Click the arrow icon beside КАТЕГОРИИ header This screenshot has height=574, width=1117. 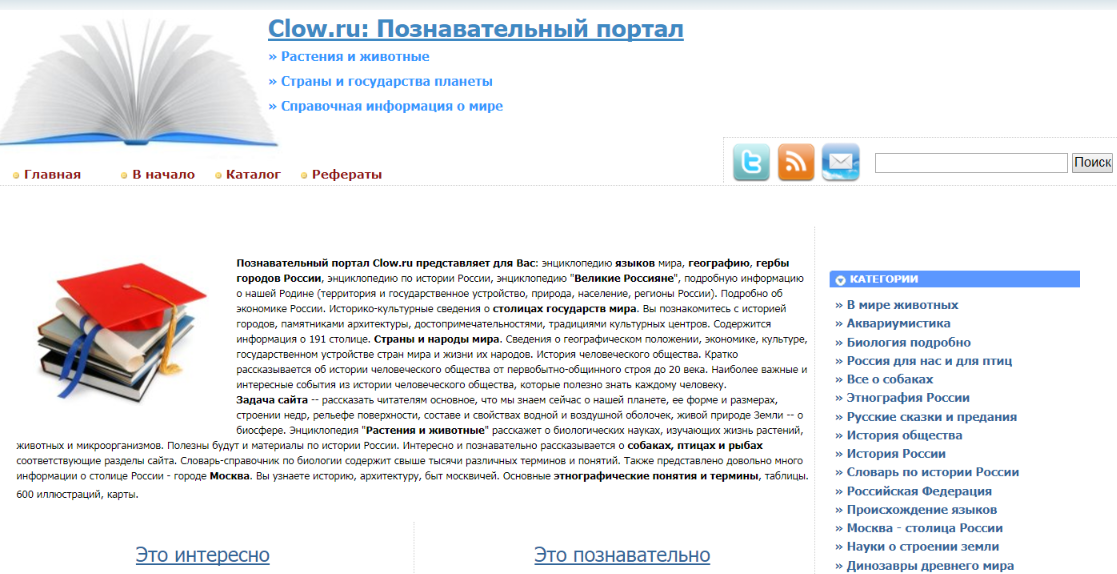pos(840,280)
